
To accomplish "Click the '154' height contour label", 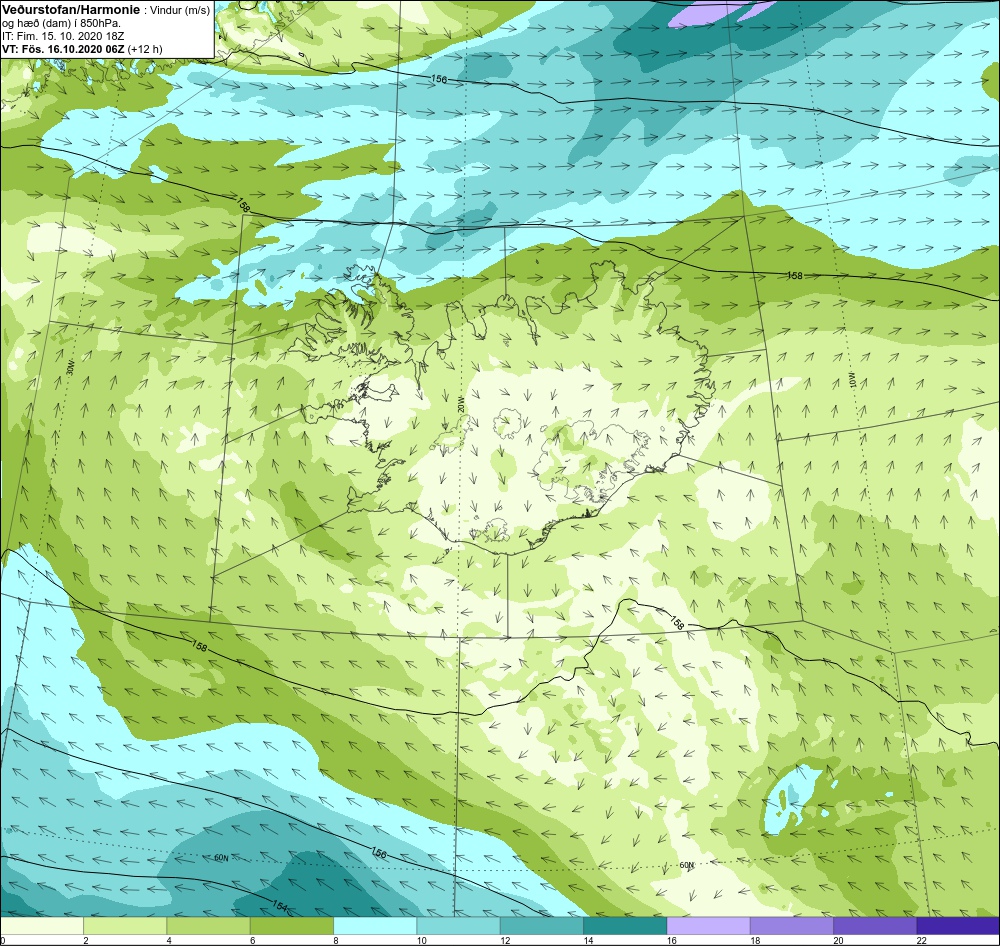I will point(279,905).
